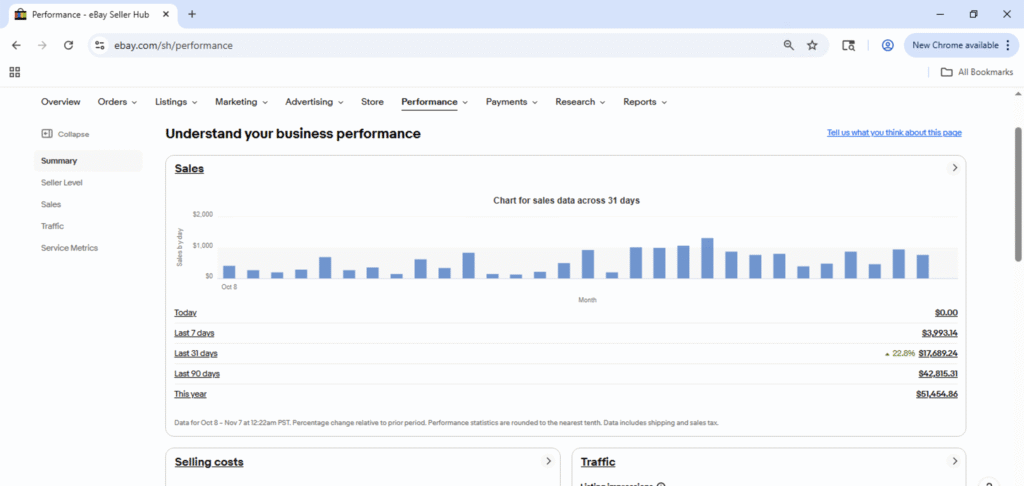Open the Reports dropdown menu
The width and height of the screenshot is (1024, 486).
coord(644,102)
